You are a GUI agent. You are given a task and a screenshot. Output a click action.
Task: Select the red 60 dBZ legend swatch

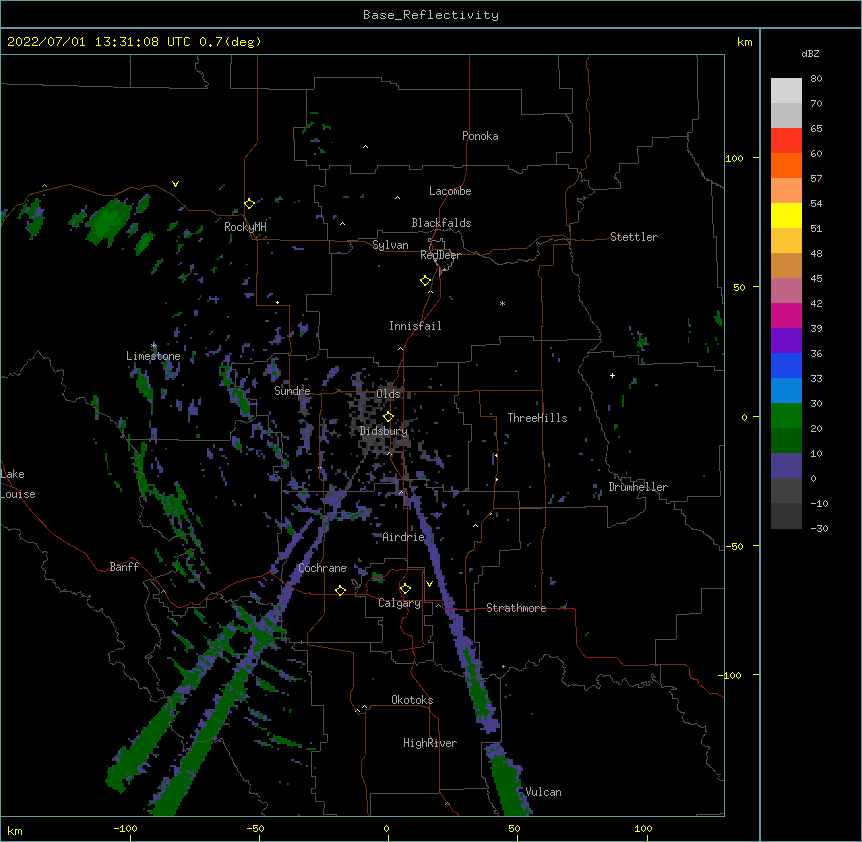coord(786,141)
